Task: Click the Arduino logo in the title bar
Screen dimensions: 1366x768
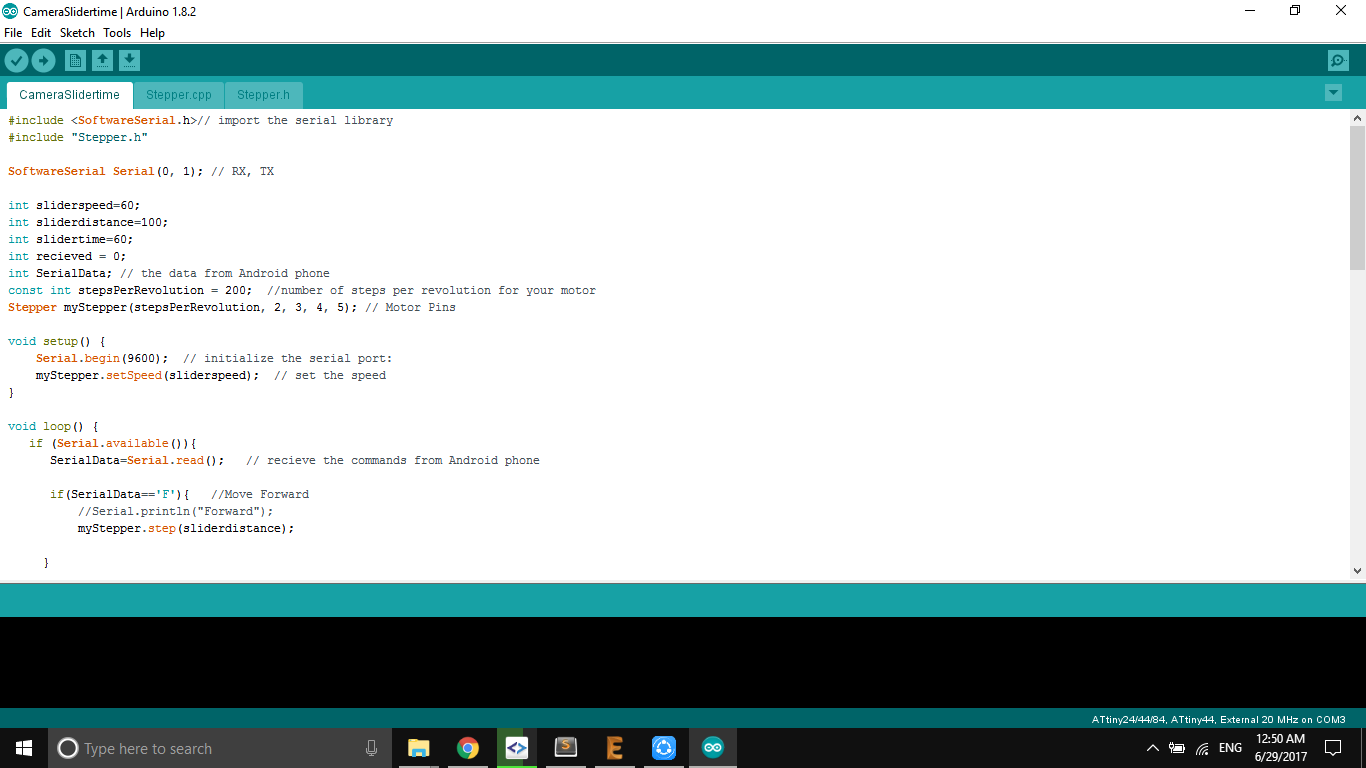Action: (x=10, y=11)
